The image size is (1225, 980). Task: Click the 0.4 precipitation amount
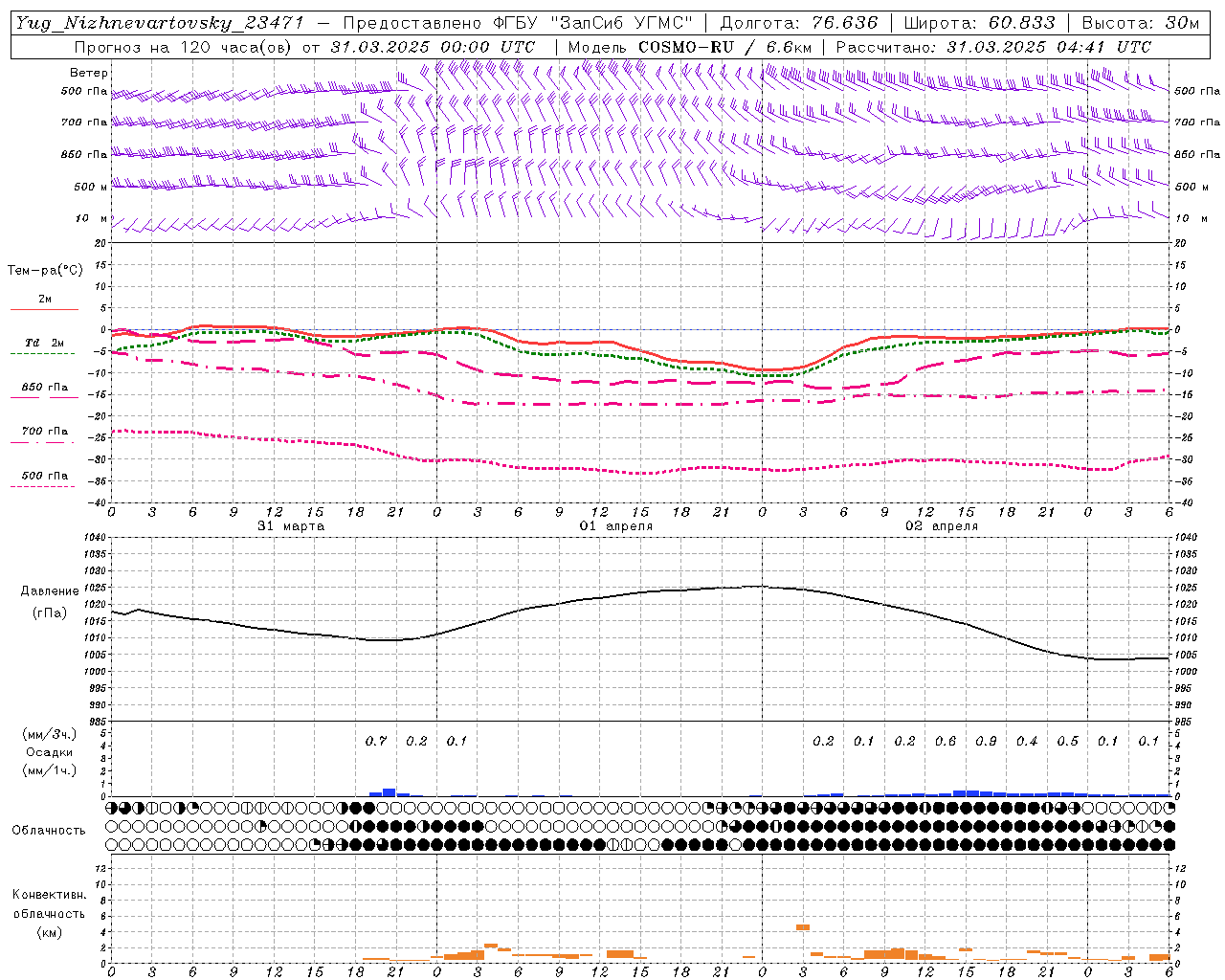[1027, 742]
